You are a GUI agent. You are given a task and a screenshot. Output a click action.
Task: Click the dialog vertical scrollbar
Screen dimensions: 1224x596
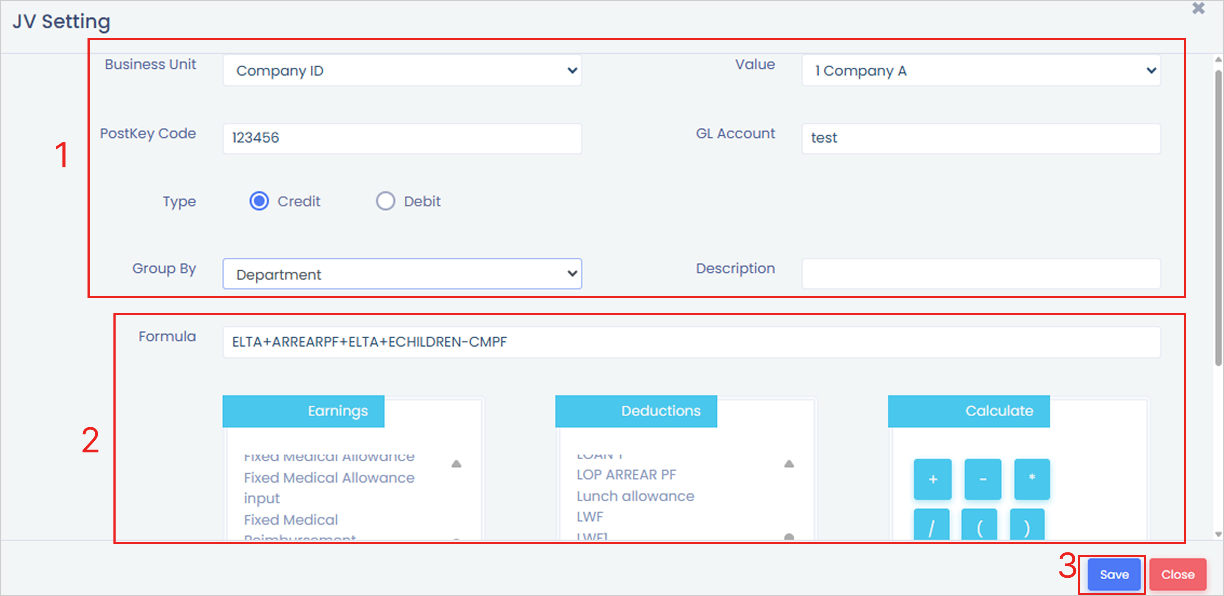click(x=1217, y=300)
